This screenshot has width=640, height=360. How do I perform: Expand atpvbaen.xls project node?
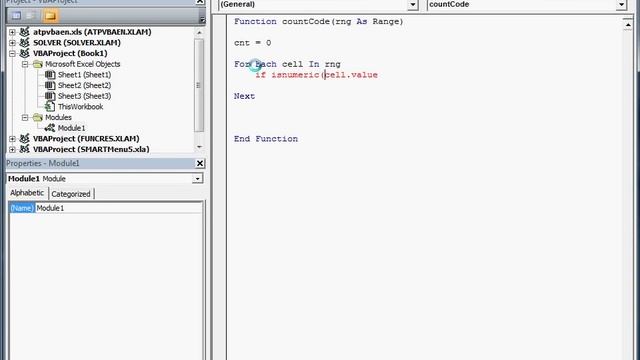point(12,32)
